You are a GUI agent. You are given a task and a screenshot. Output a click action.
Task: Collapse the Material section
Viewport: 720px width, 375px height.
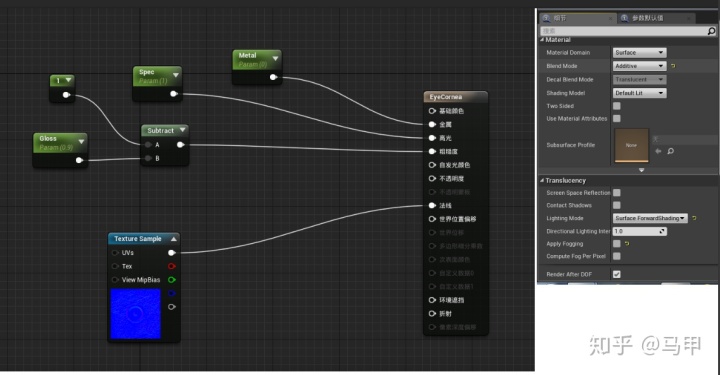coord(542,40)
